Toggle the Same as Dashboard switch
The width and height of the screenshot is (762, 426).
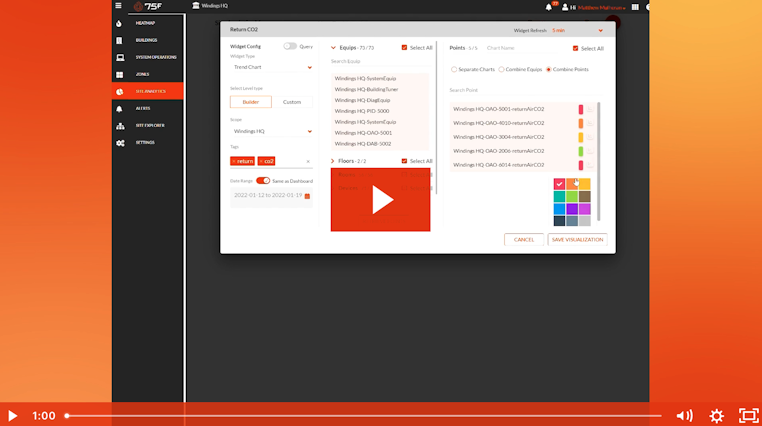[263, 181]
